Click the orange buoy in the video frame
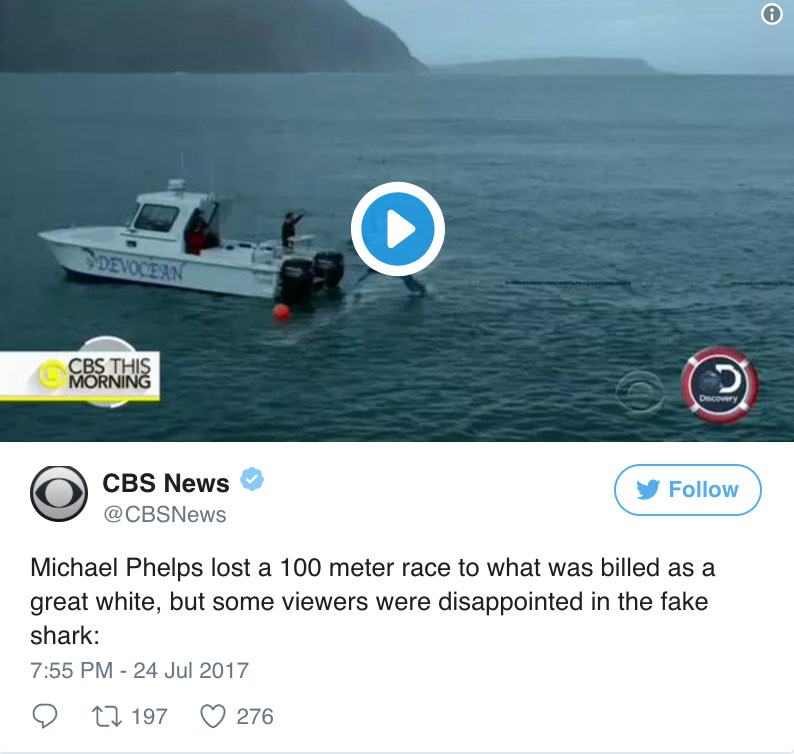 click(x=282, y=311)
